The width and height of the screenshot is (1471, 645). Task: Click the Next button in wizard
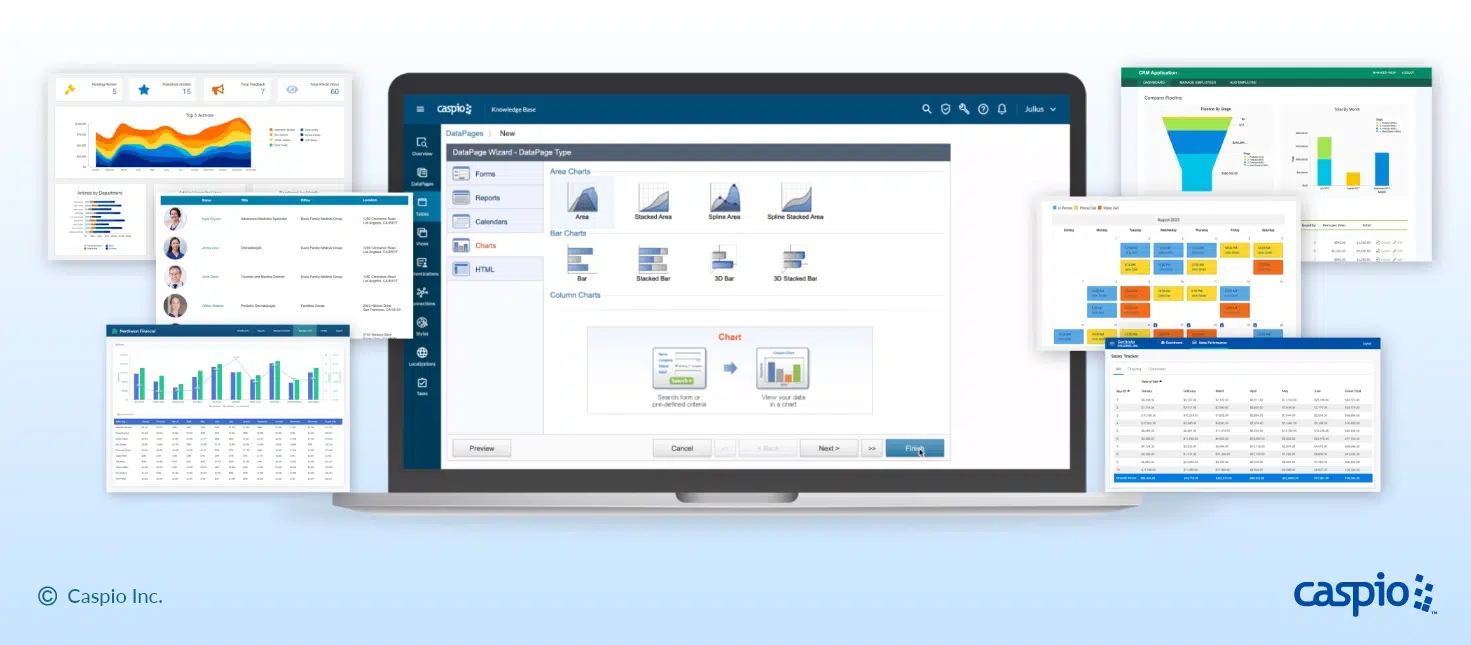click(829, 448)
